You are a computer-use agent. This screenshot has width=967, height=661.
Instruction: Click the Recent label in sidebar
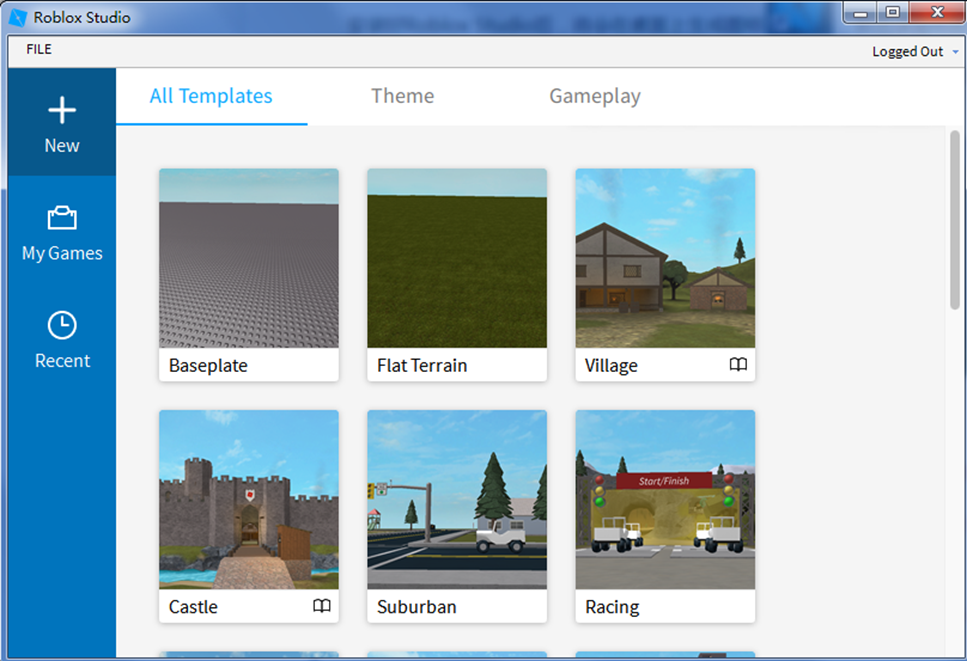tap(62, 361)
